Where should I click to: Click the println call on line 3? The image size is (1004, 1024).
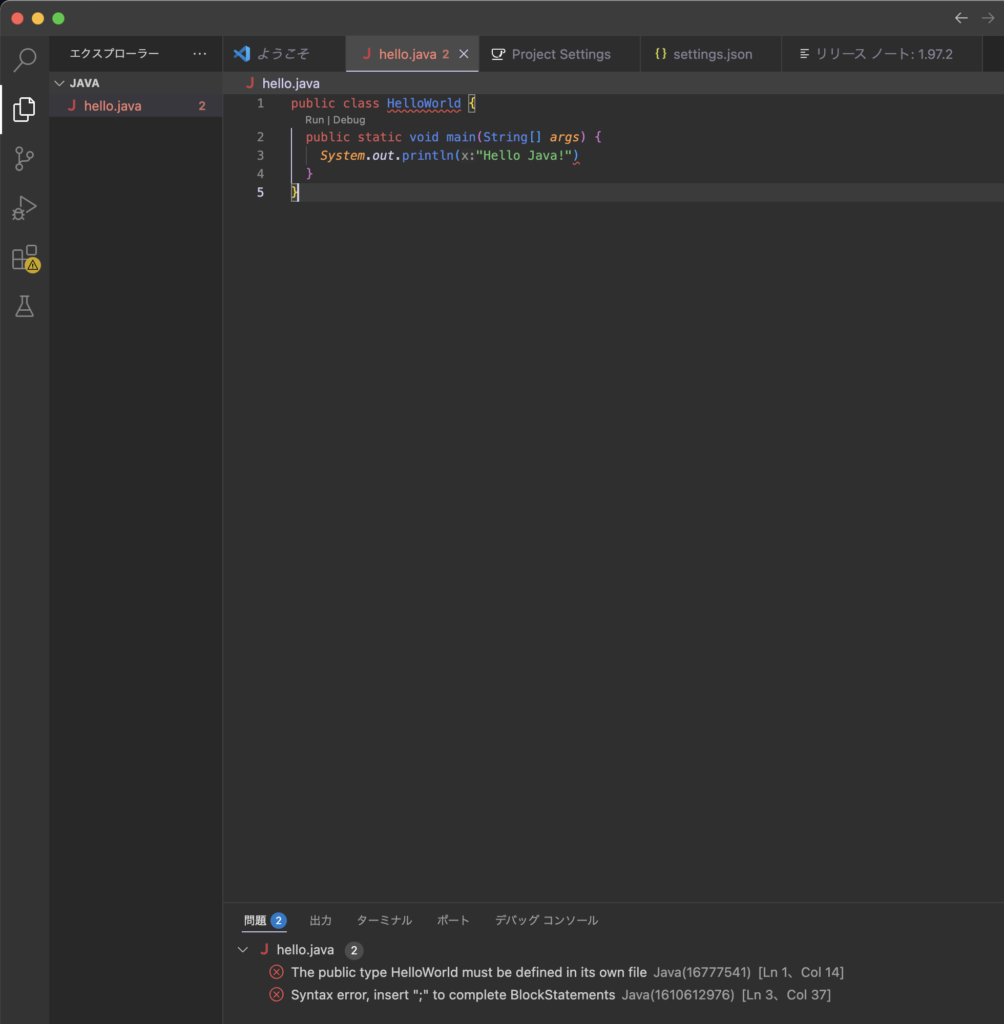[427, 155]
